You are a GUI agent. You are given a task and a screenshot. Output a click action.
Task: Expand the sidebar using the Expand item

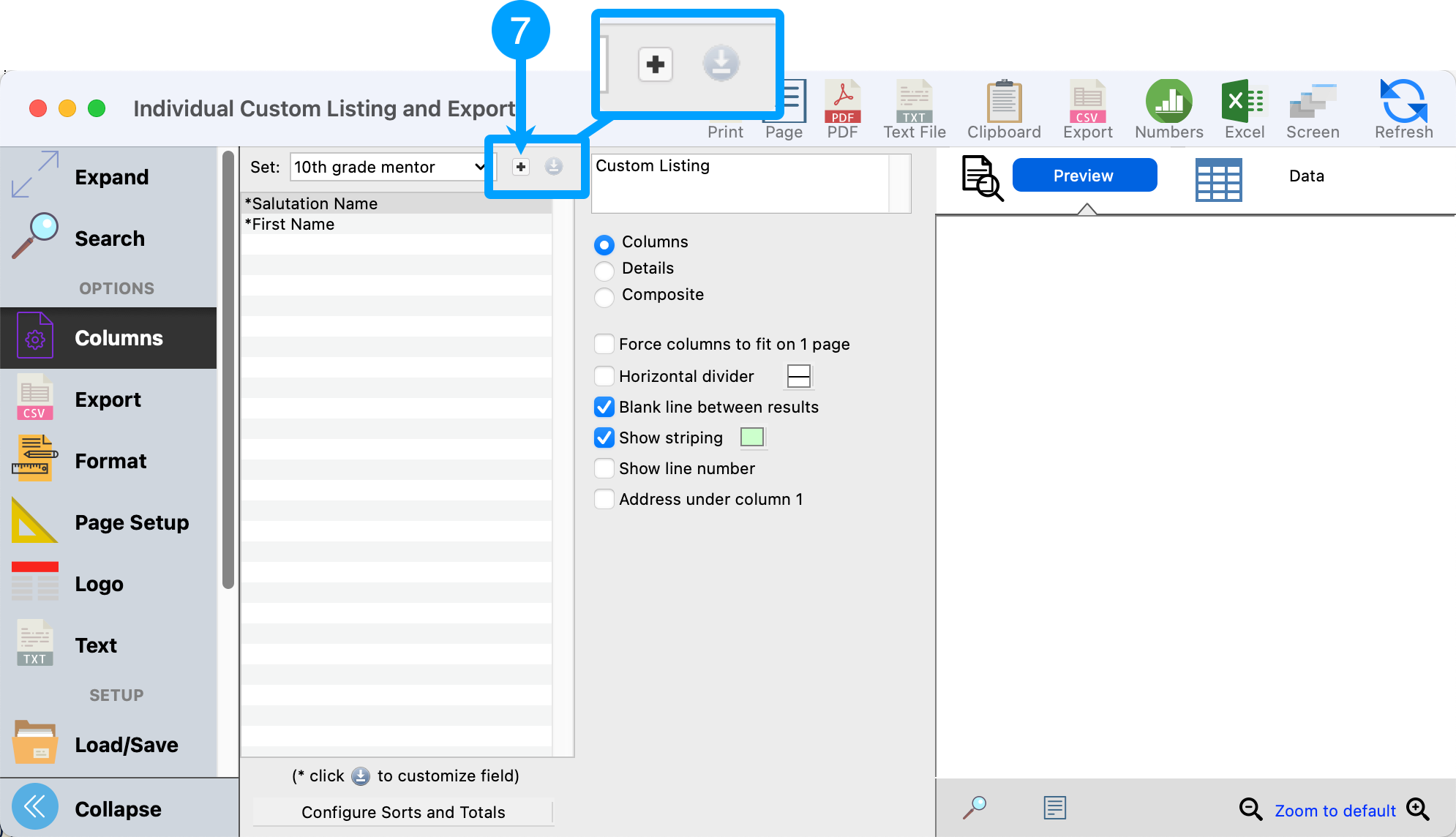pyautogui.click(x=110, y=177)
